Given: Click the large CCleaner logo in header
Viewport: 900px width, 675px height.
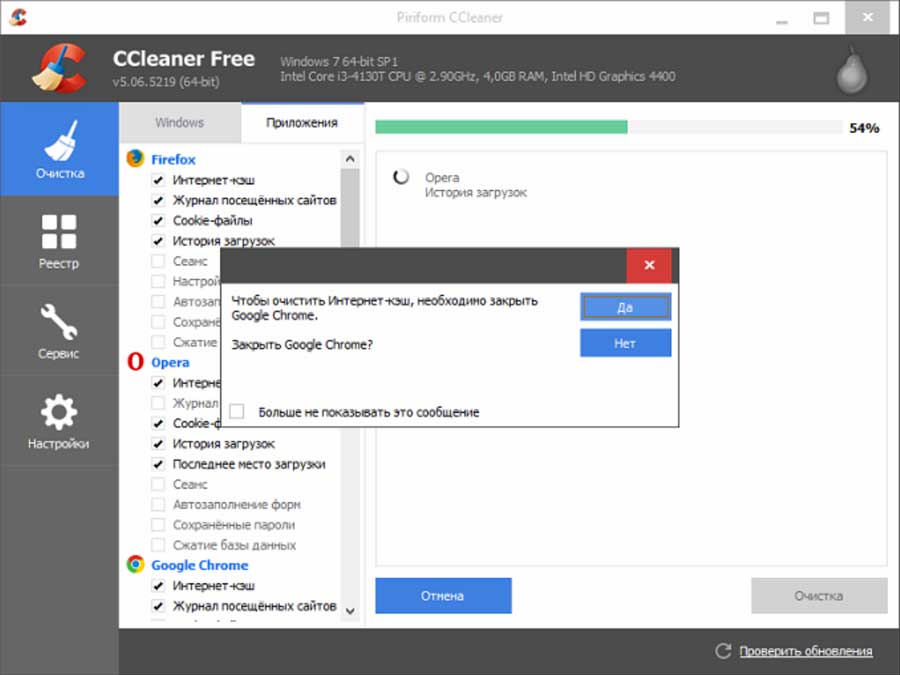Looking at the screenshot, I should coord(60,68).
